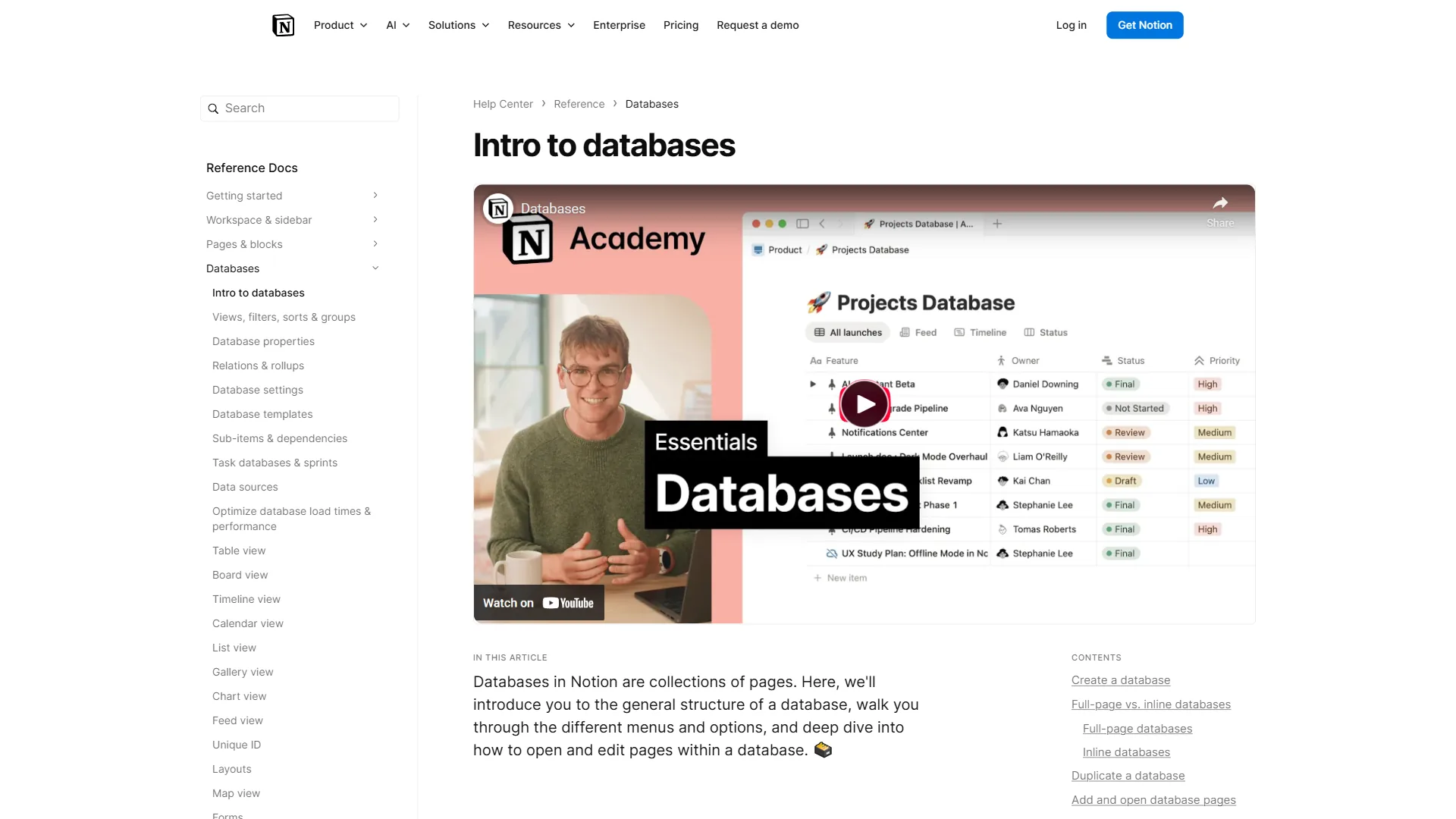Click Reference breadcrumb
Screen dimensions: 1456x819
point(579,104)
